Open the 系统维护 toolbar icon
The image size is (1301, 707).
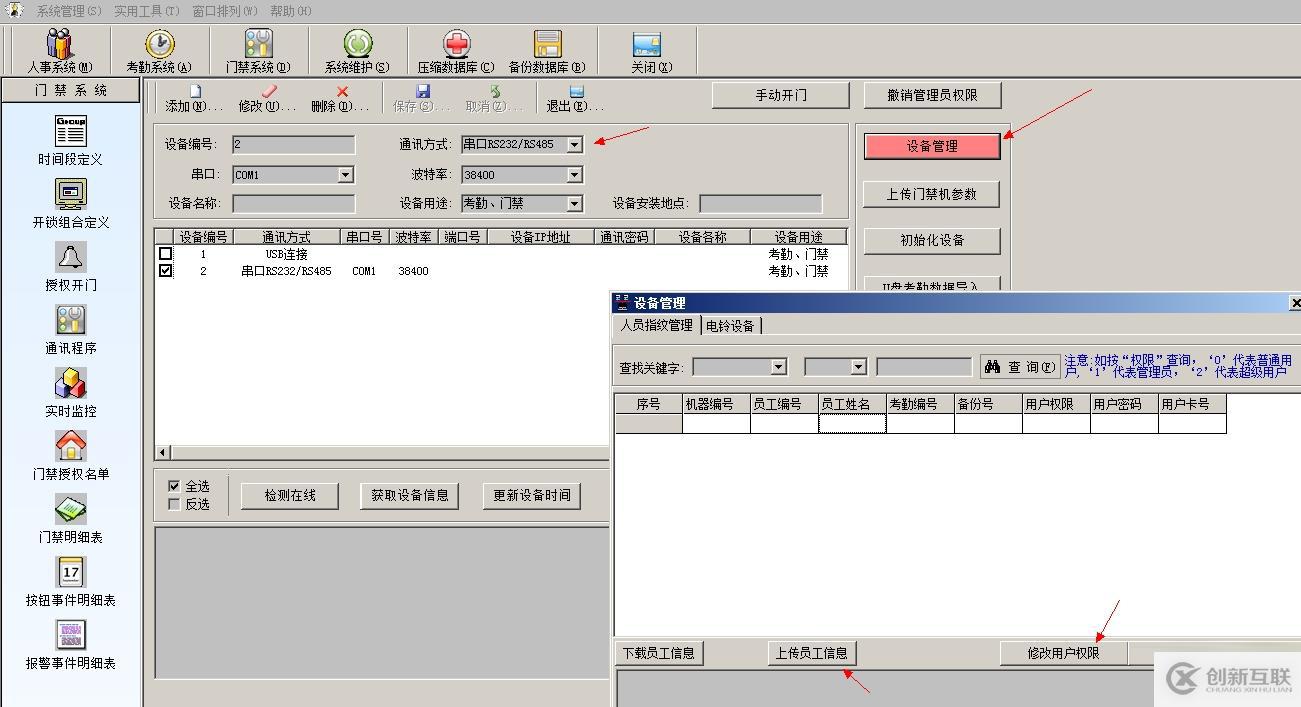coord(357,44)
